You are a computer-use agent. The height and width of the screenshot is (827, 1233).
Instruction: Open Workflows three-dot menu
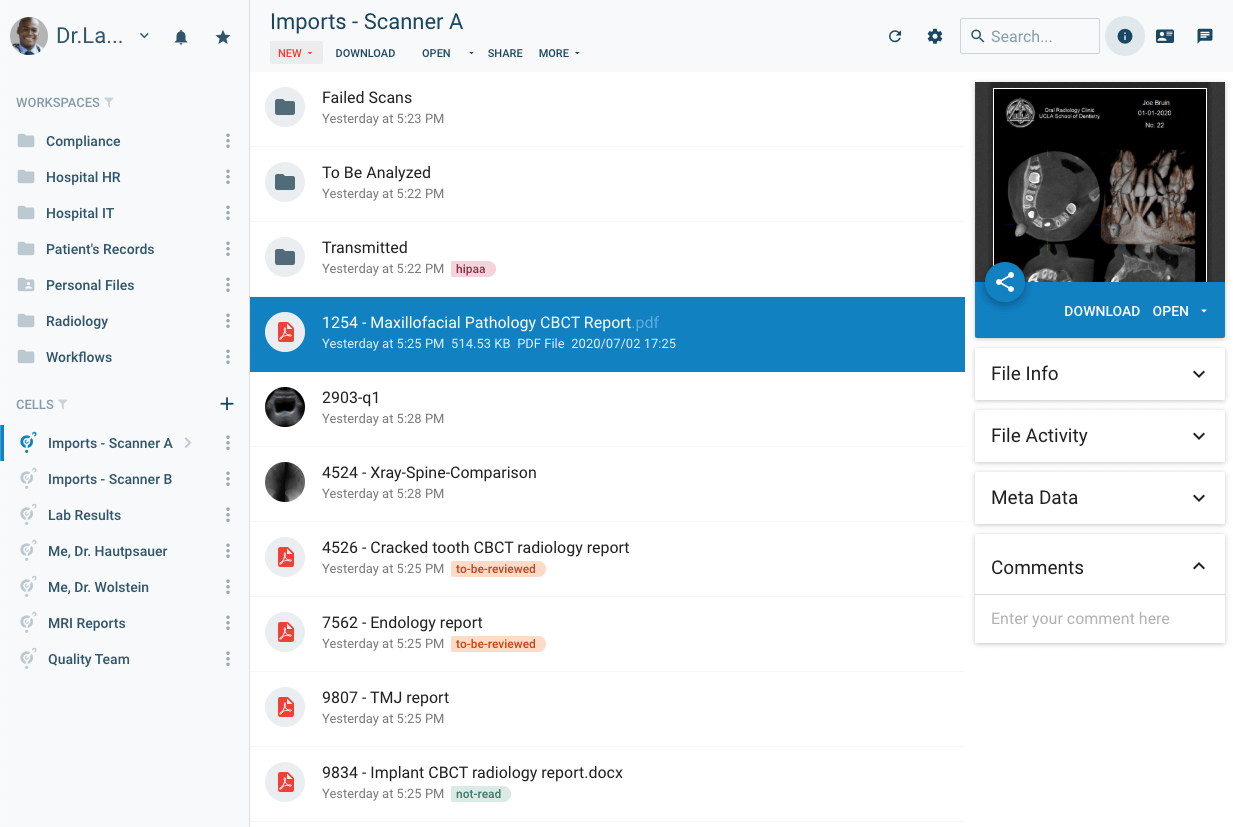pyautogui.click(x=228, y=357)
